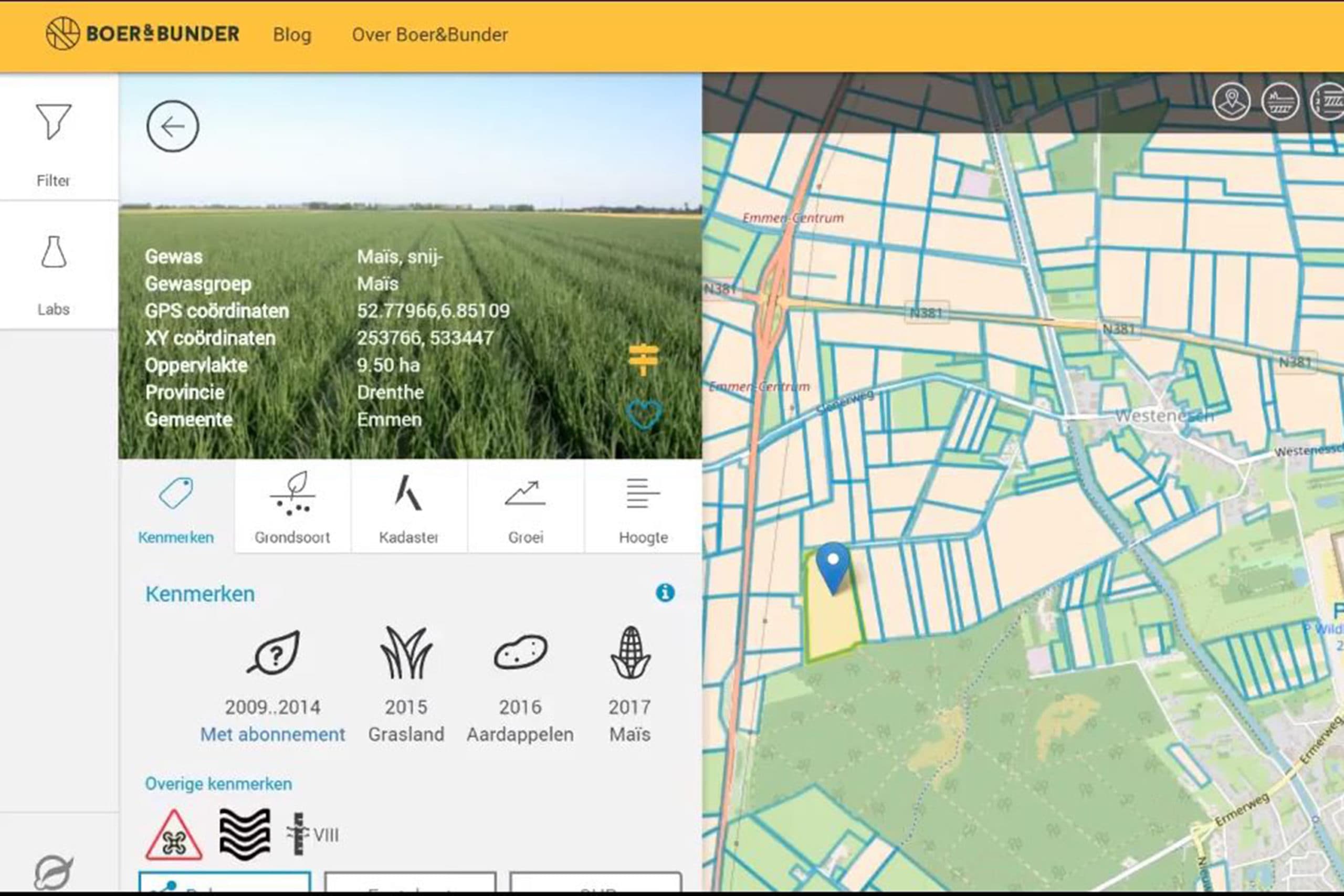Click the Boer&Bunder logo
Image resolution: width=1344 pixels, height=896 pixels.
point(142,34)
